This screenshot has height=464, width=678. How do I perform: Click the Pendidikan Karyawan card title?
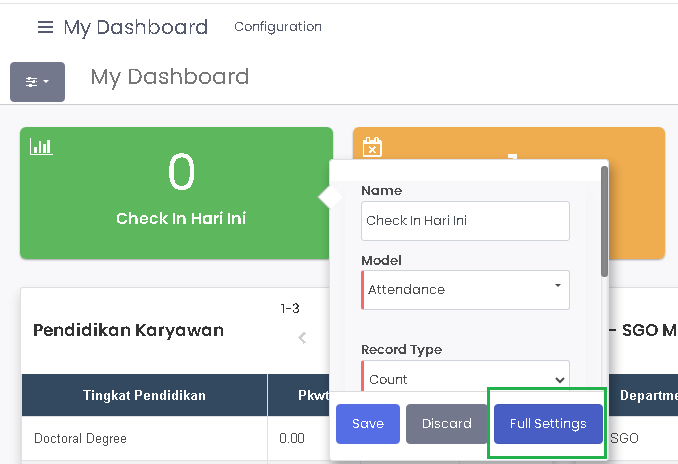pyautogui.click(x=128, y=330)
